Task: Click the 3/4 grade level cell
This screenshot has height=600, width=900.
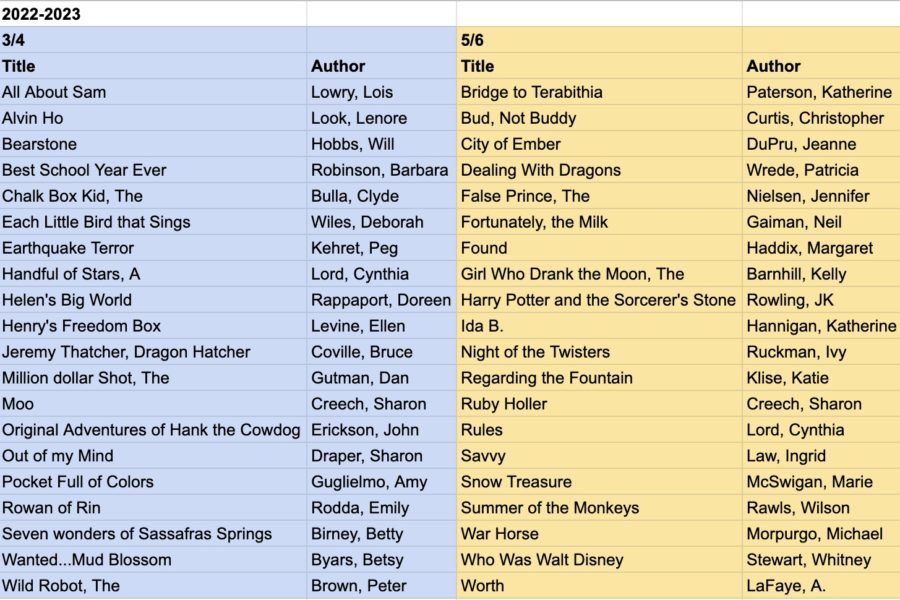Action: pos(153,40)
